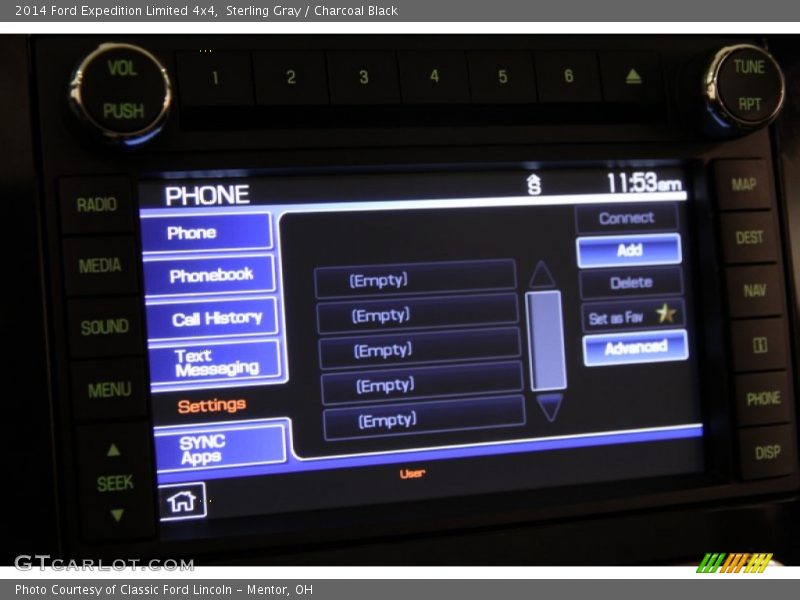Push the PHONE hard button

pyautogui.click(x=763, y=398)
